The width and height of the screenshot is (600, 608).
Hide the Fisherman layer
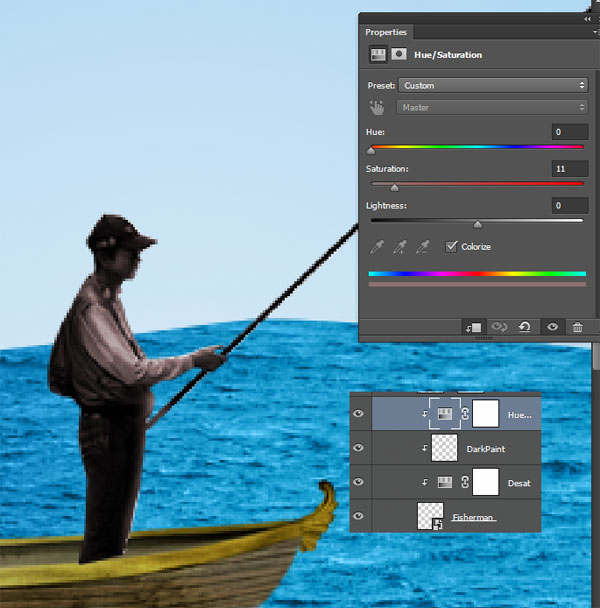pyautogui.click(x=359, y=516)
